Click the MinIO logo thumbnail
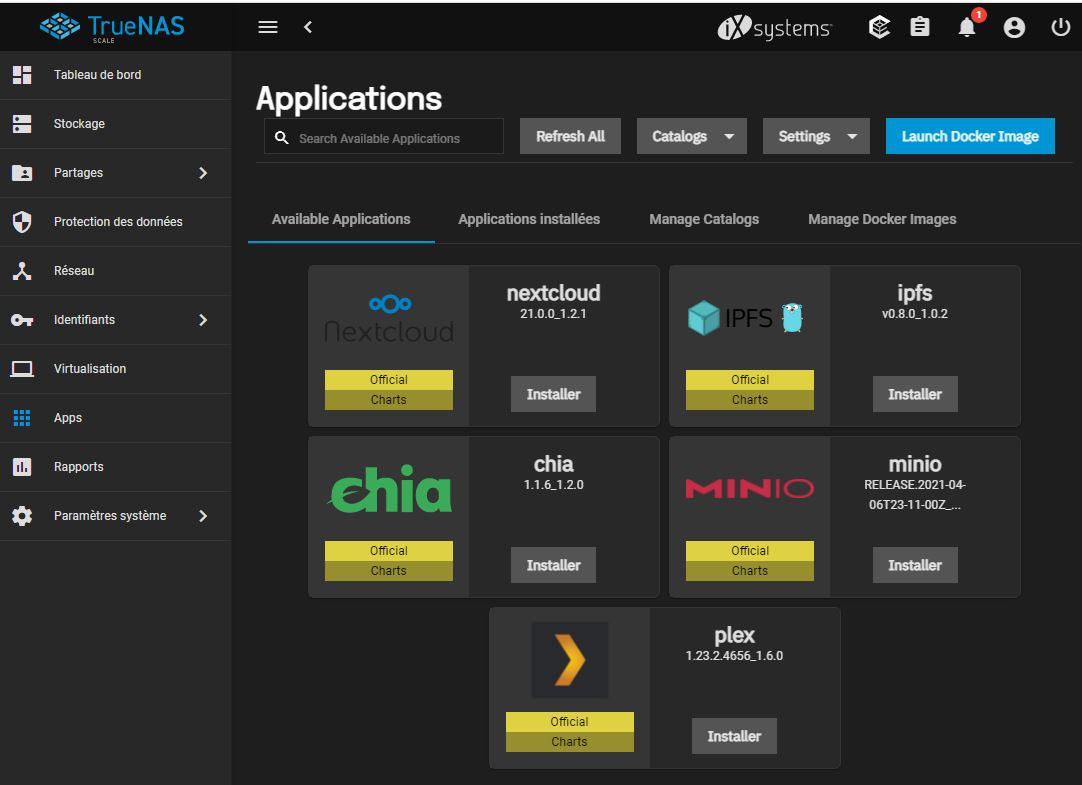1082x785 pixels. pyautogui.click(x=749, y=488)
